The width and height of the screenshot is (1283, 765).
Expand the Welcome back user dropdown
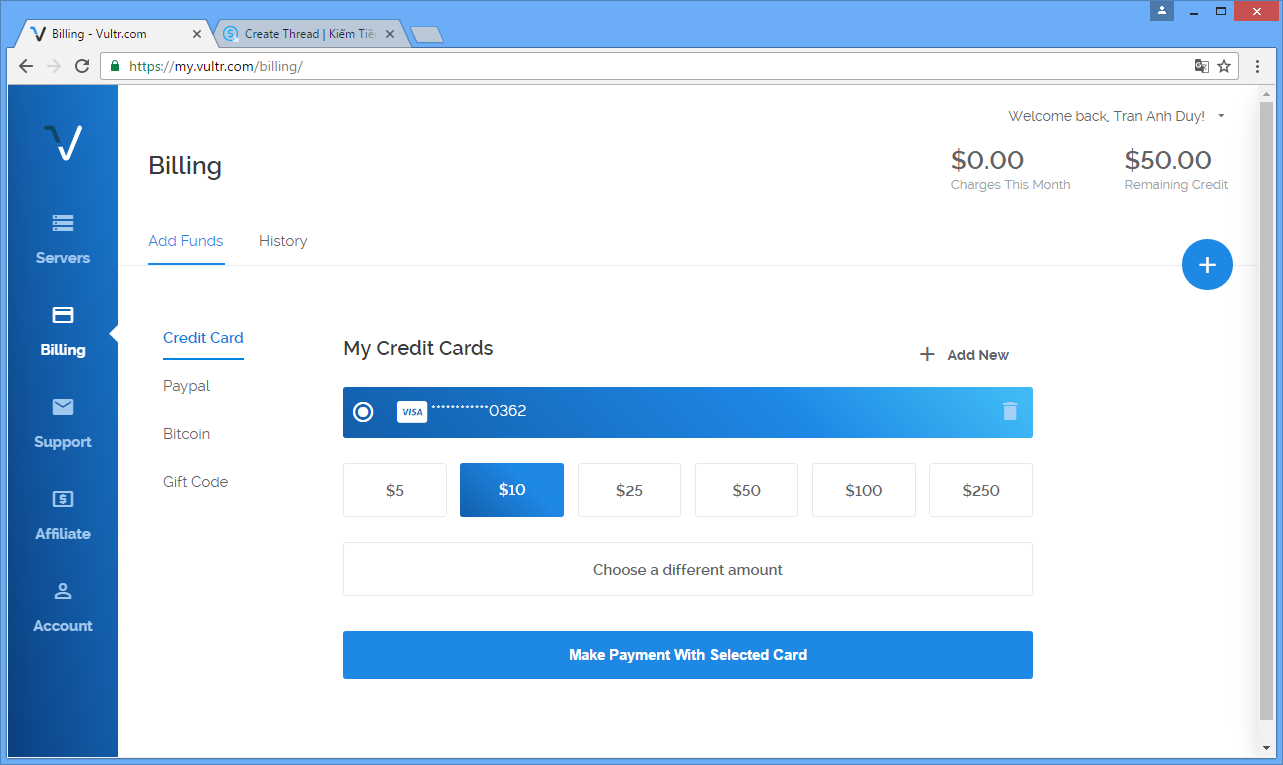pos(1221,116)
